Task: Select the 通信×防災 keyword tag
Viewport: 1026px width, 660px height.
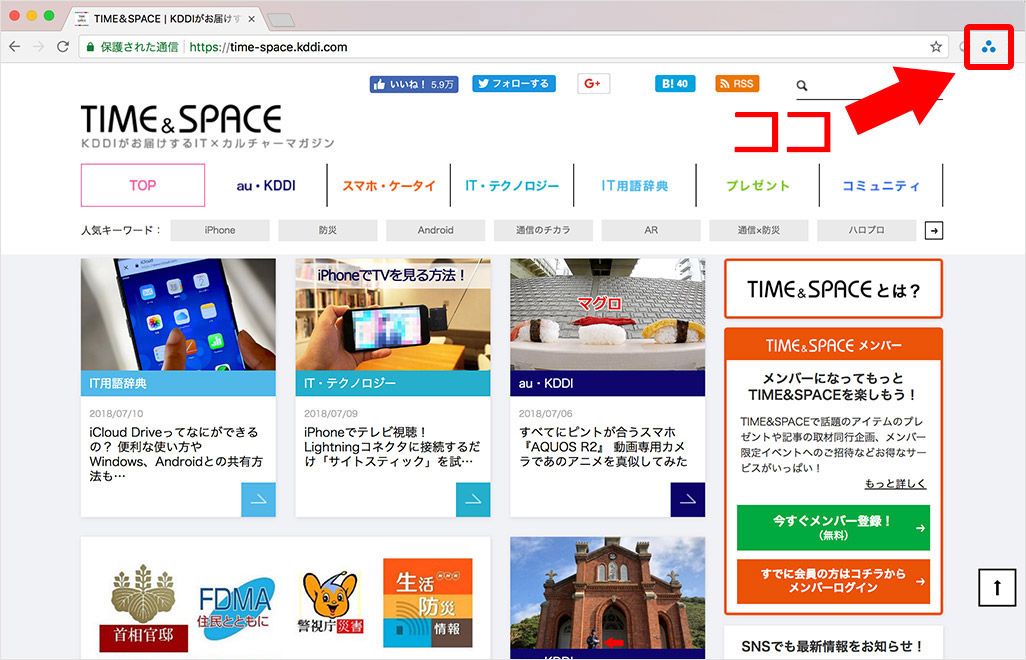Action: coord(759,230)
